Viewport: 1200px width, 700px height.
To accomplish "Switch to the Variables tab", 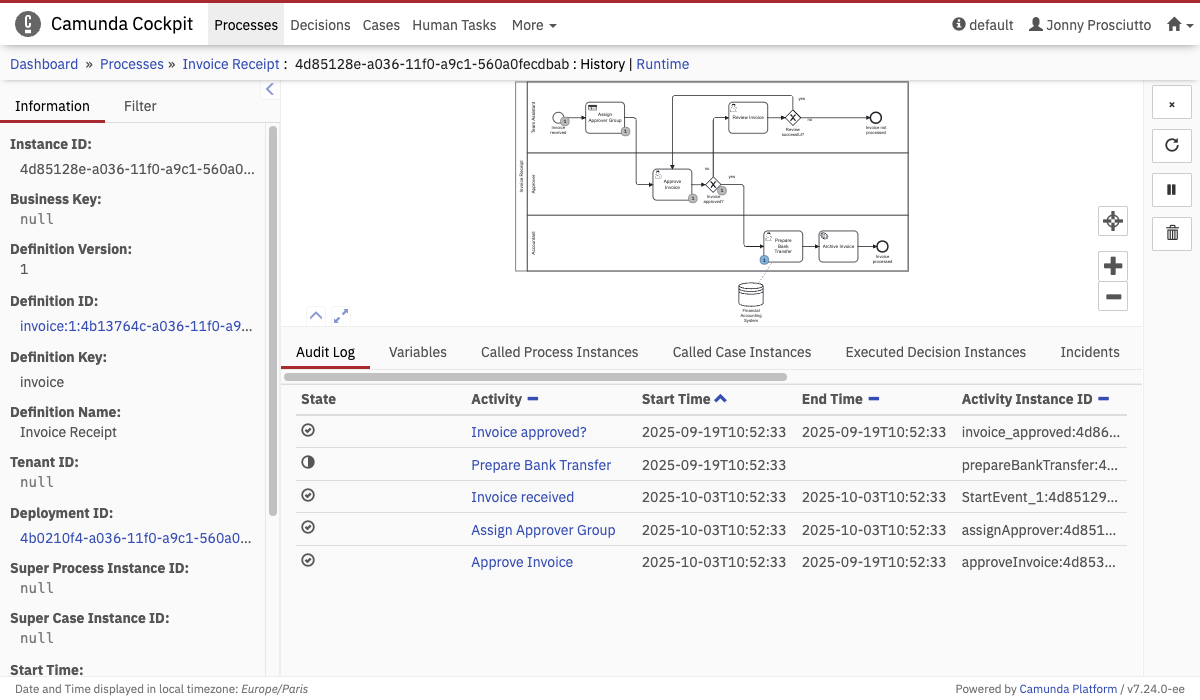I will pos(417,352).
